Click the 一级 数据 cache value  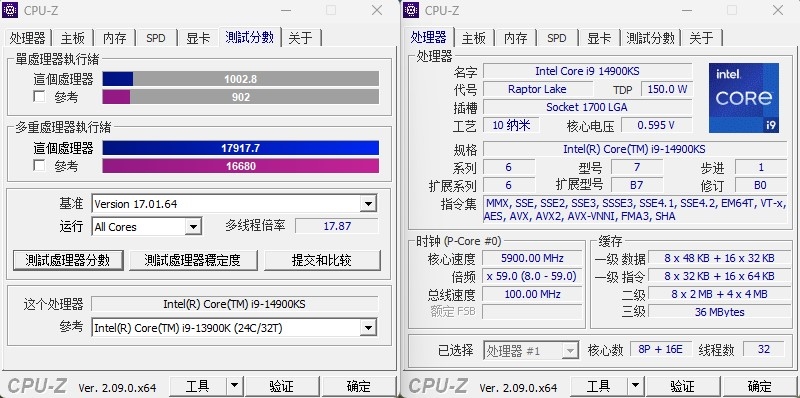coord(719,258)
